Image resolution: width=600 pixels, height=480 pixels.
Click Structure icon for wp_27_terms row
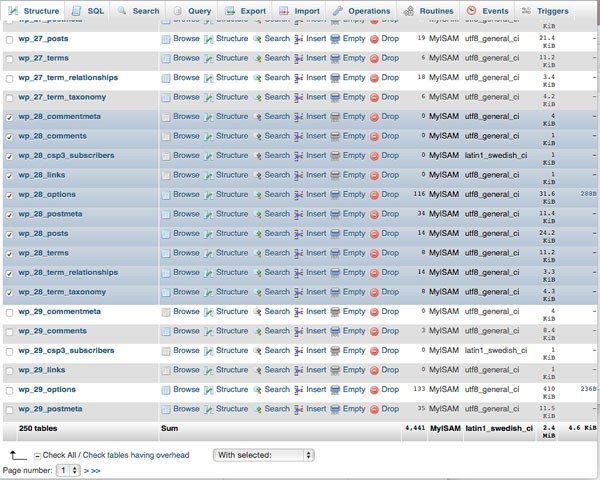pyautogui.click(x=209, y=59)
